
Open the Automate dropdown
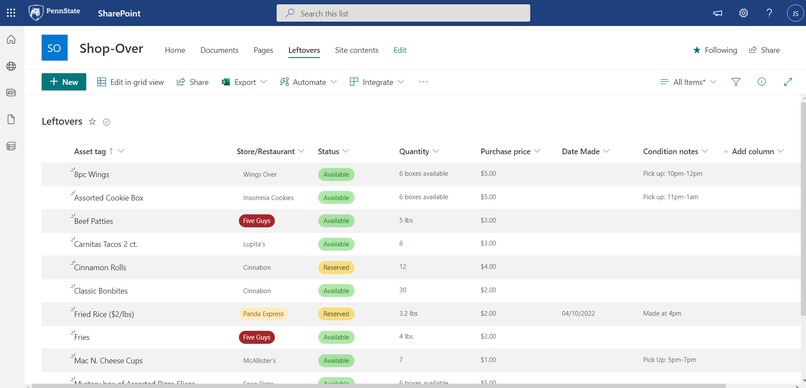coord(308,82)
